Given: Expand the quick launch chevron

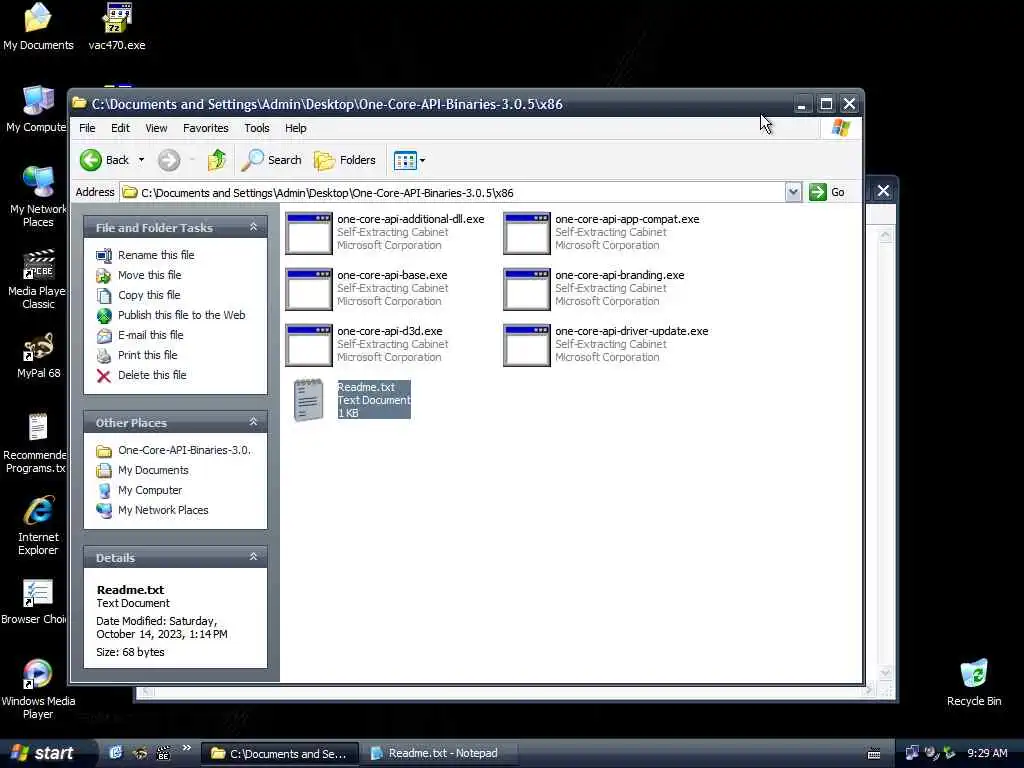Looking at the screenshot, I should click(187, 748).
